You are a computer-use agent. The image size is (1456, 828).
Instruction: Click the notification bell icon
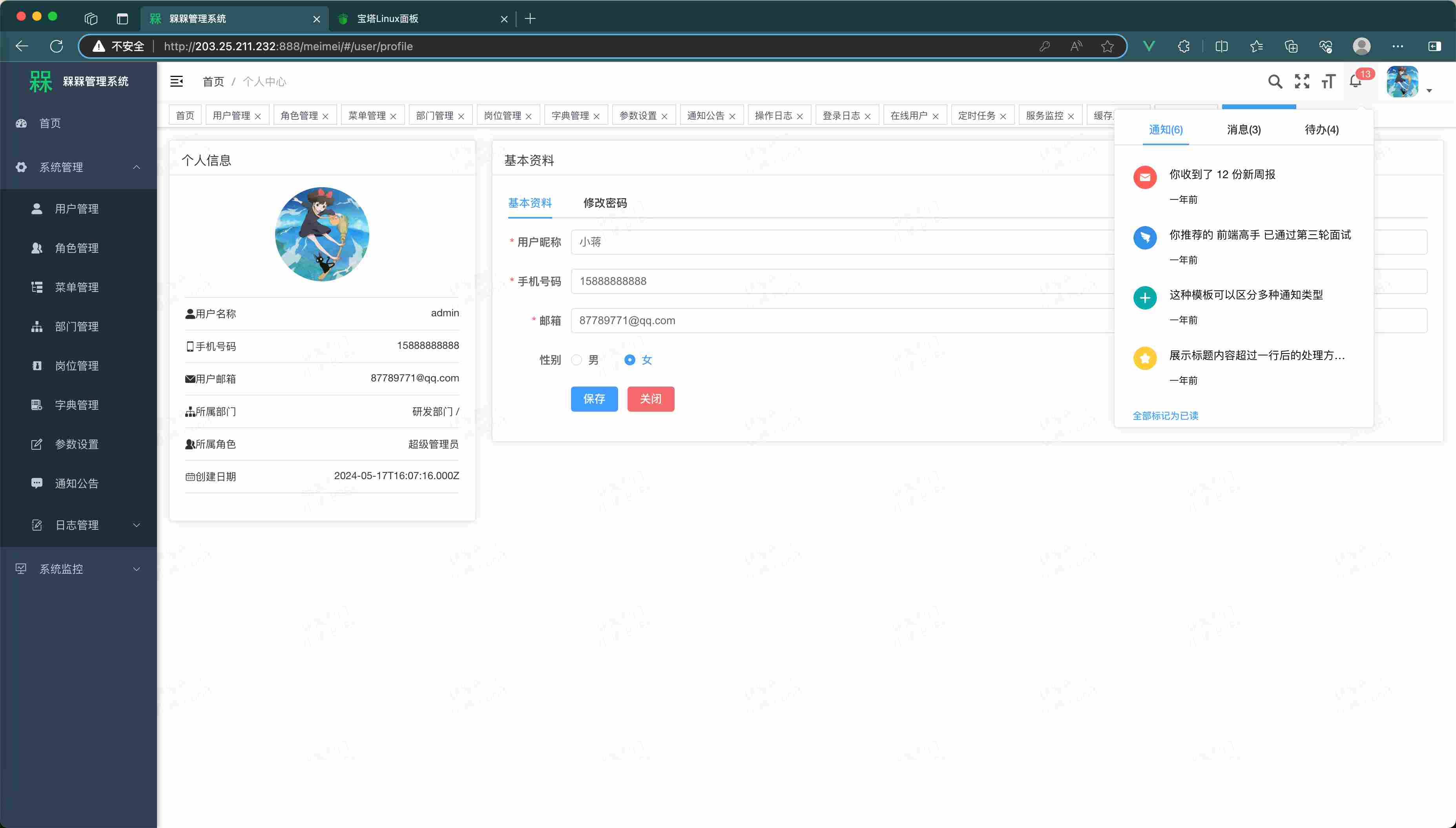point(1355,82)
